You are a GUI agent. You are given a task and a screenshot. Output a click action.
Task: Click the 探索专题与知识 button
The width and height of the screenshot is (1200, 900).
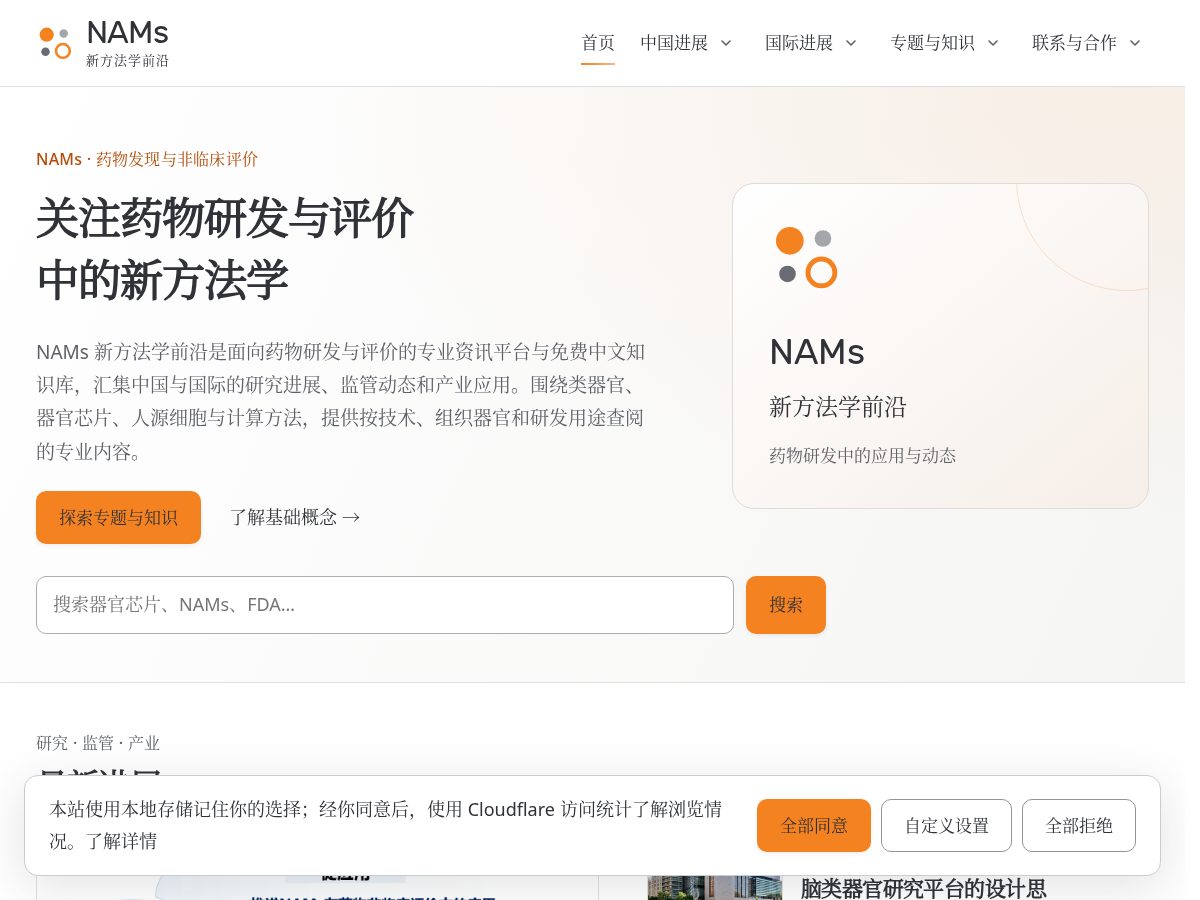pos(118,517)
